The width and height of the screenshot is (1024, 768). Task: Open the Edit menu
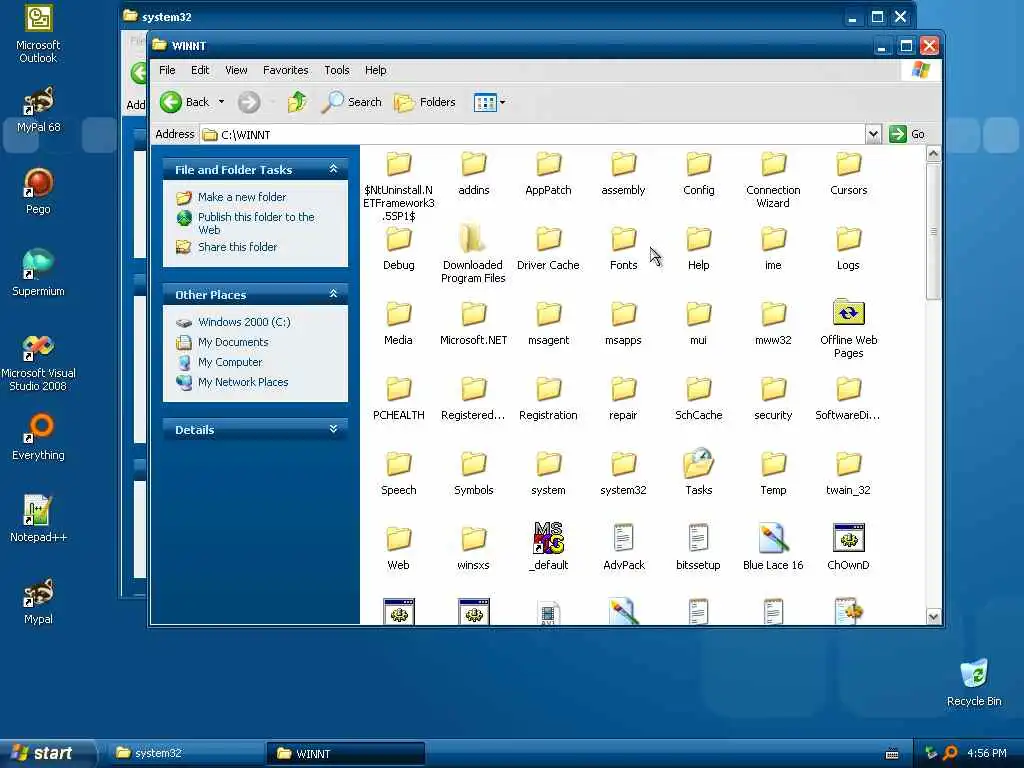(200, 70)
